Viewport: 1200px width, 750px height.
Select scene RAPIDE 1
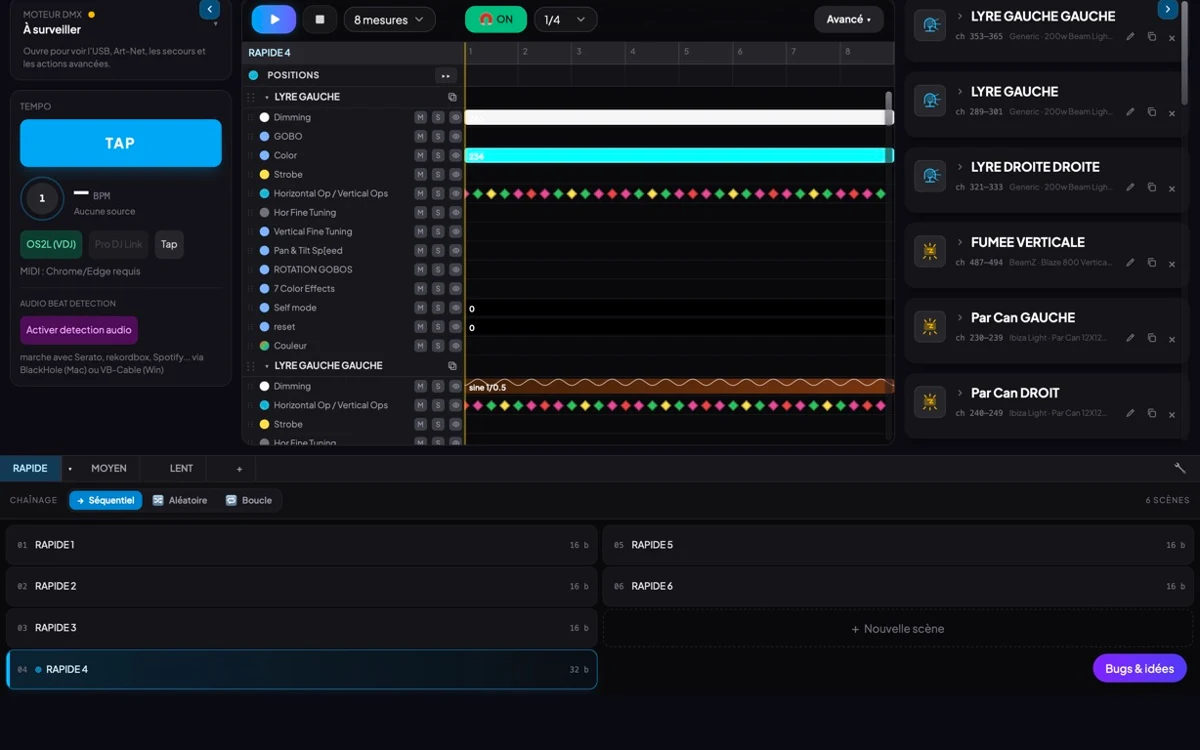point(302,545)
